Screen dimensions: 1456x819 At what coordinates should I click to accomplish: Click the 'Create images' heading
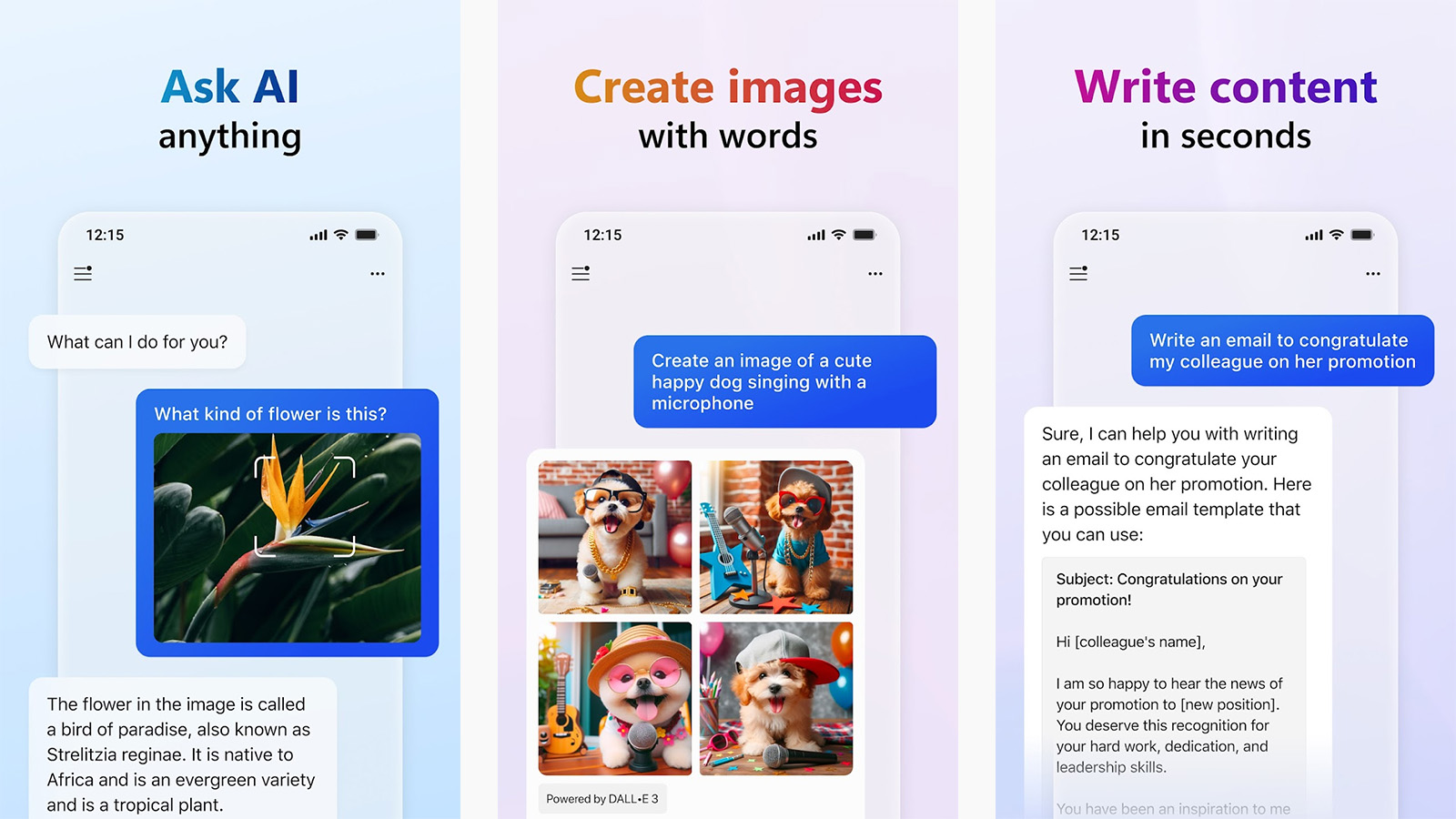(x=728, y=88)
